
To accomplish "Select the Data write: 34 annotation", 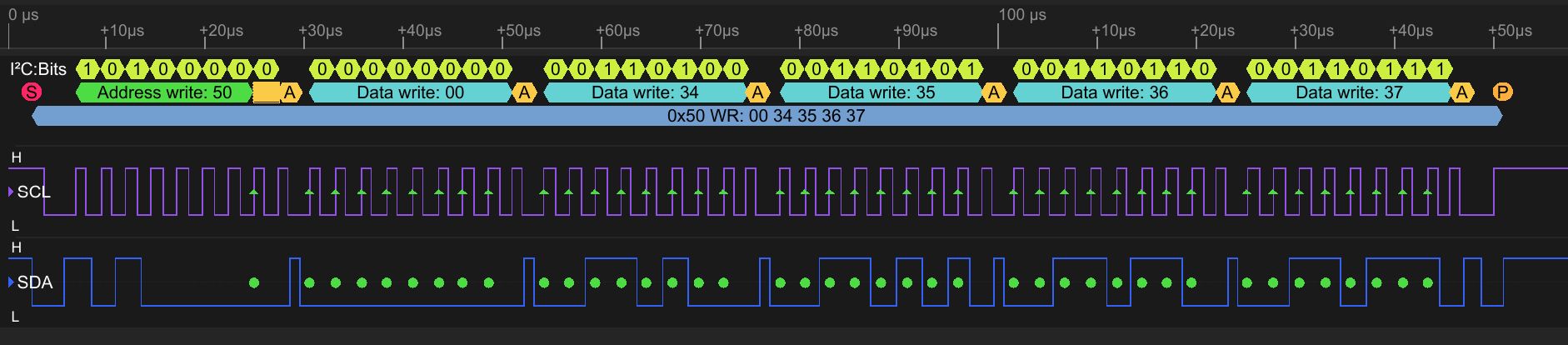I will click(x=645, y=92).
